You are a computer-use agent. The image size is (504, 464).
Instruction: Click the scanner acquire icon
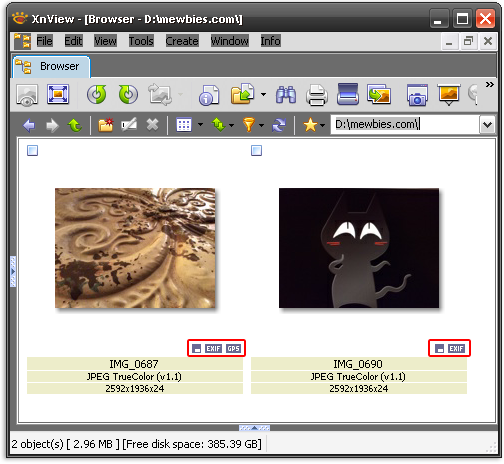[x=347, y=94]
